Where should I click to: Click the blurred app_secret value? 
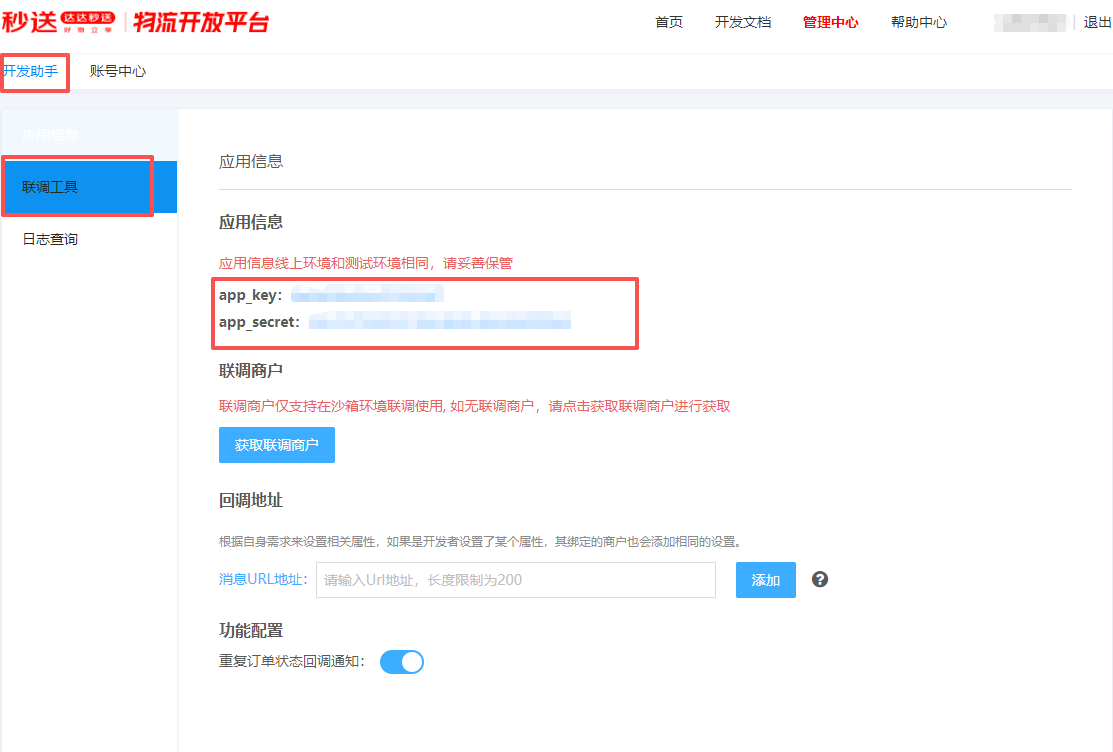[439, 322]
